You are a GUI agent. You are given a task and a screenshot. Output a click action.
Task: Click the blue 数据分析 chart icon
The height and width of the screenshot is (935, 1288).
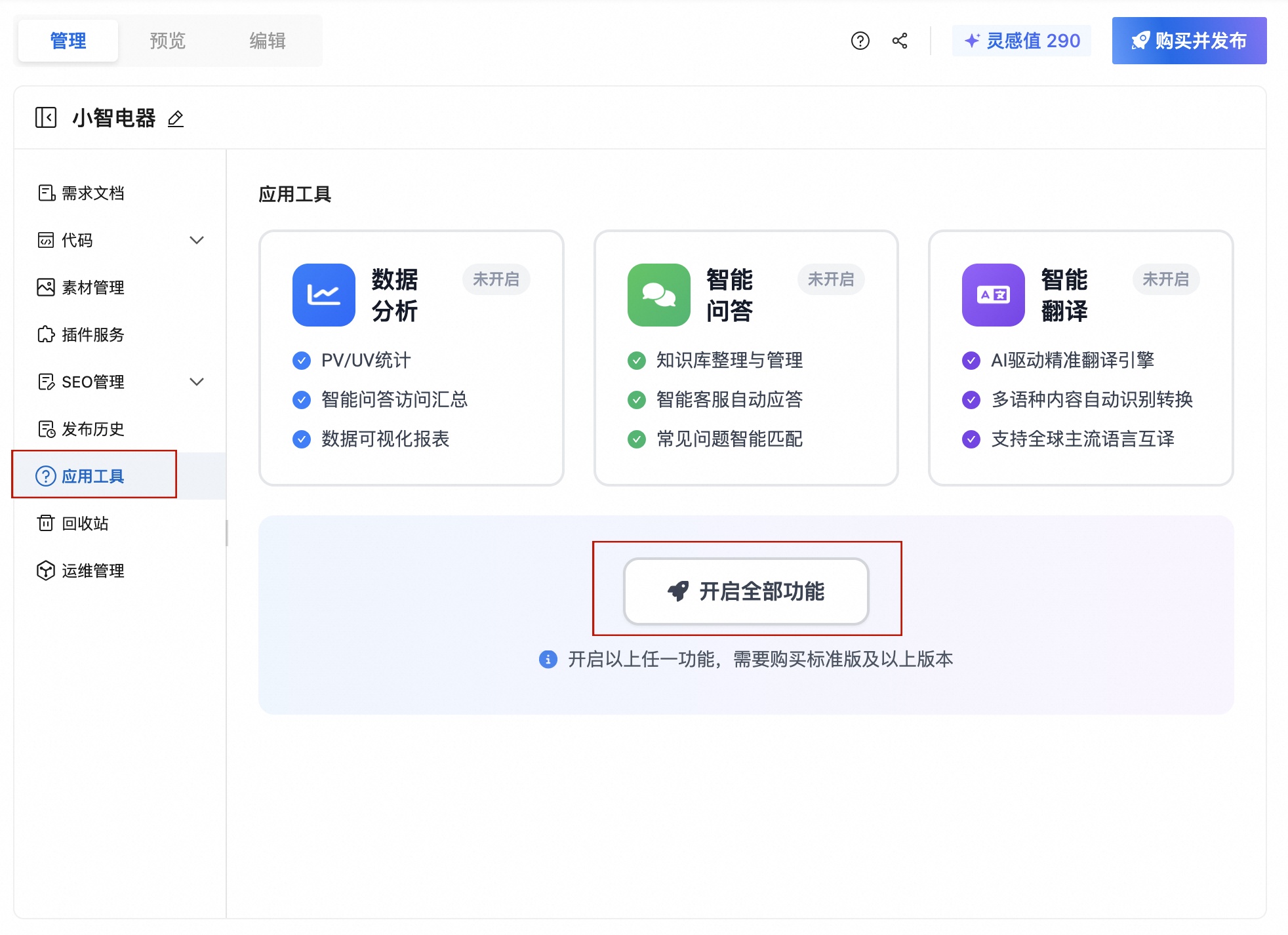tap(324, 295)
